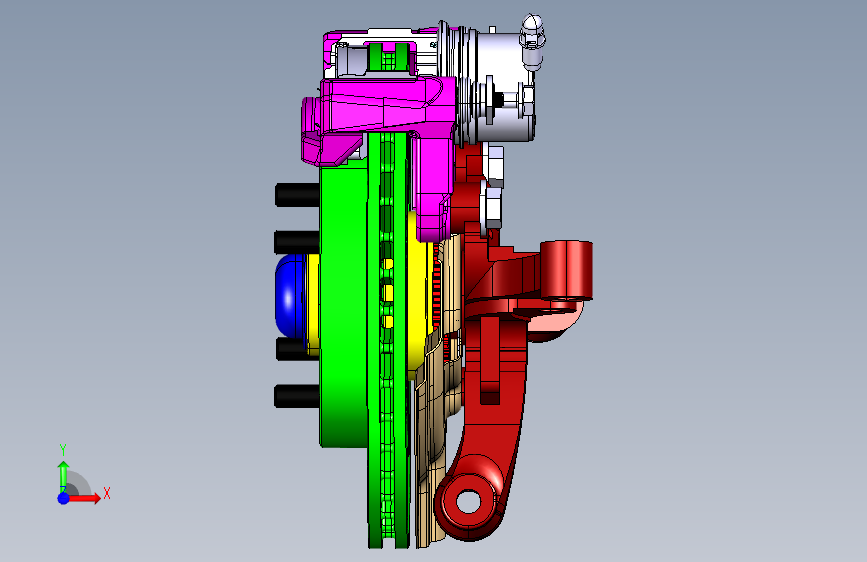This screenshot has width=867, height=562.
Task: Select the red cylindrical tie-rod boss
Action: coord(567,271)
